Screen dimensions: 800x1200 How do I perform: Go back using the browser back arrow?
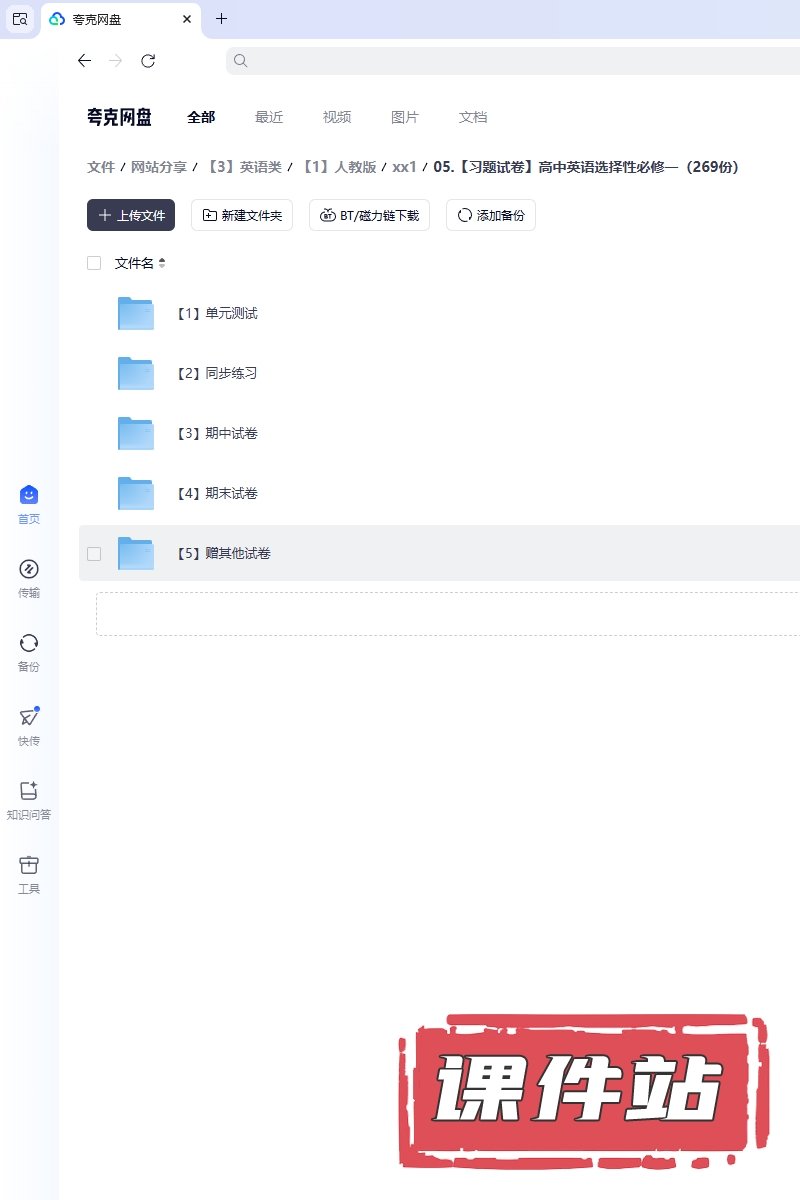84,61
